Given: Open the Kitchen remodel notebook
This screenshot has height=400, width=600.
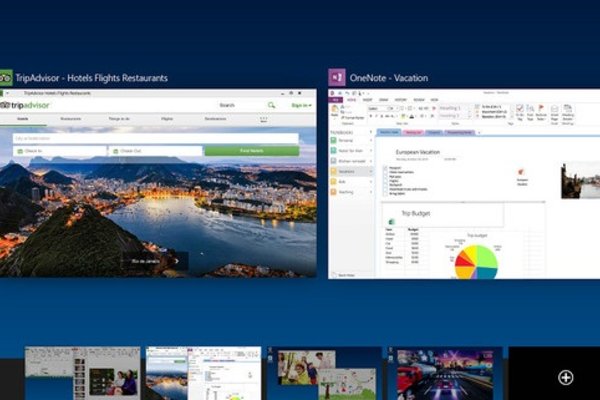Looking at the screenshot, I should pos(351,161).
